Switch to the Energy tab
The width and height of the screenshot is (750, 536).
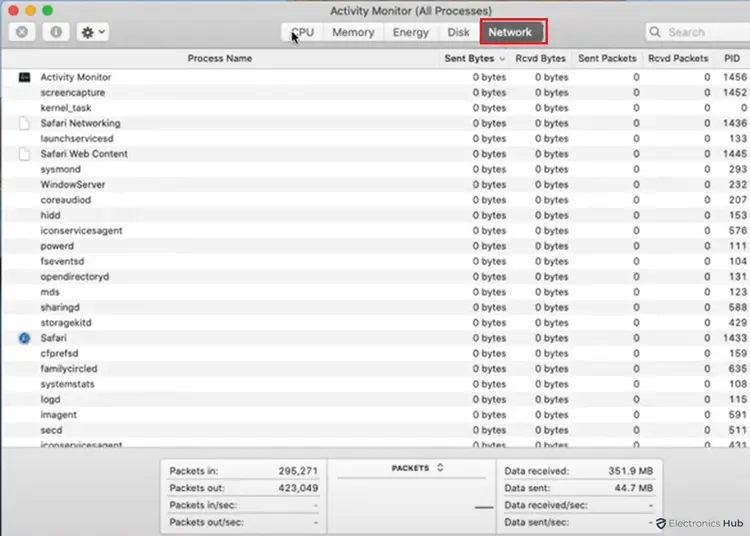410,32
